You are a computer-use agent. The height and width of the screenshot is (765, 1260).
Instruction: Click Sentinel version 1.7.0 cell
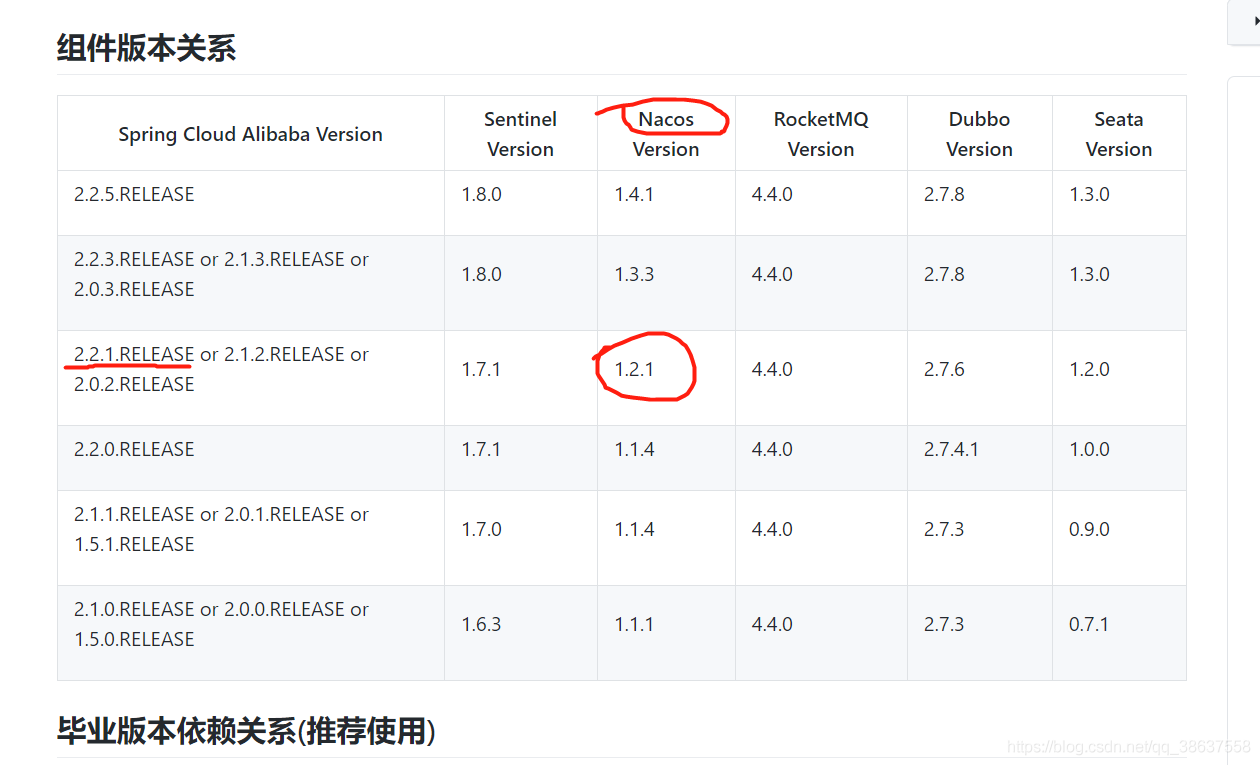pyautogui.click(x=521, y=538)
